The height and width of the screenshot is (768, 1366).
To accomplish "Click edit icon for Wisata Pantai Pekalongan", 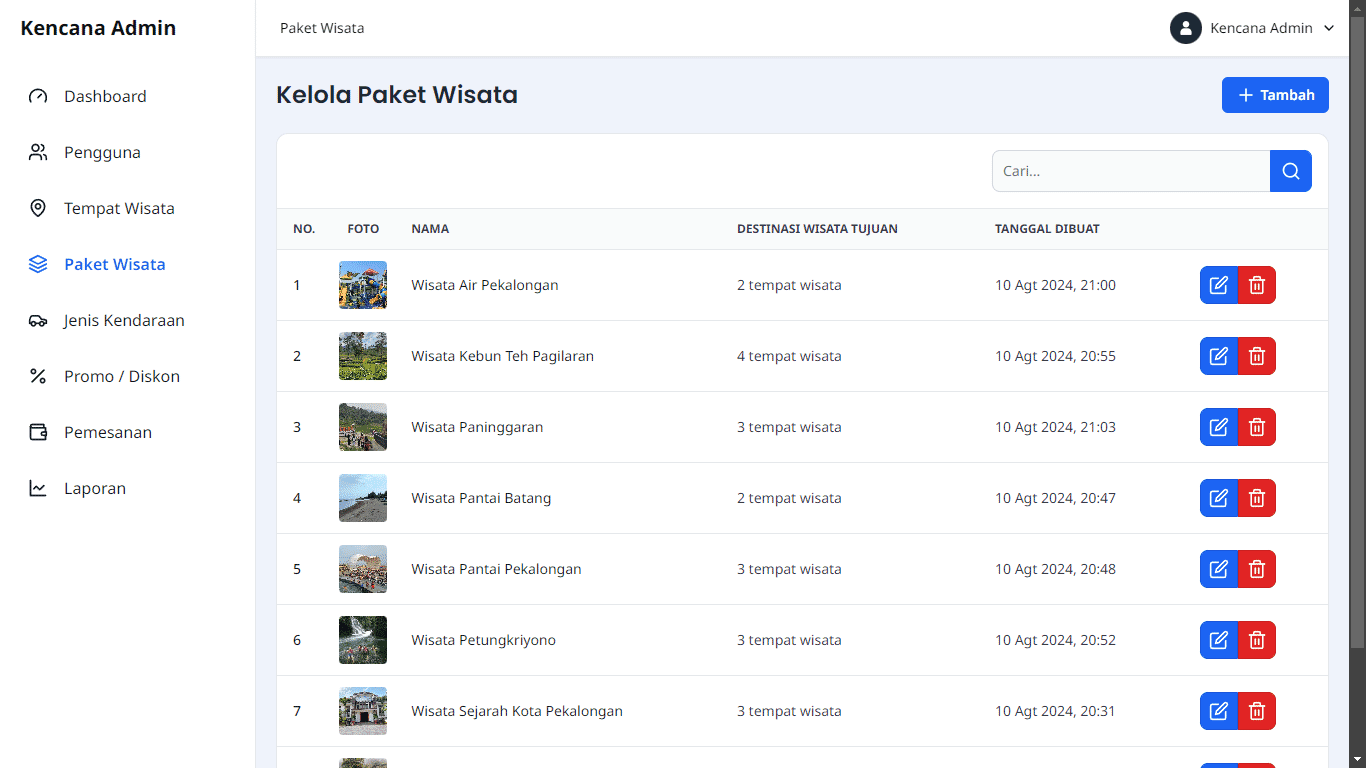I will (1218, 569).
